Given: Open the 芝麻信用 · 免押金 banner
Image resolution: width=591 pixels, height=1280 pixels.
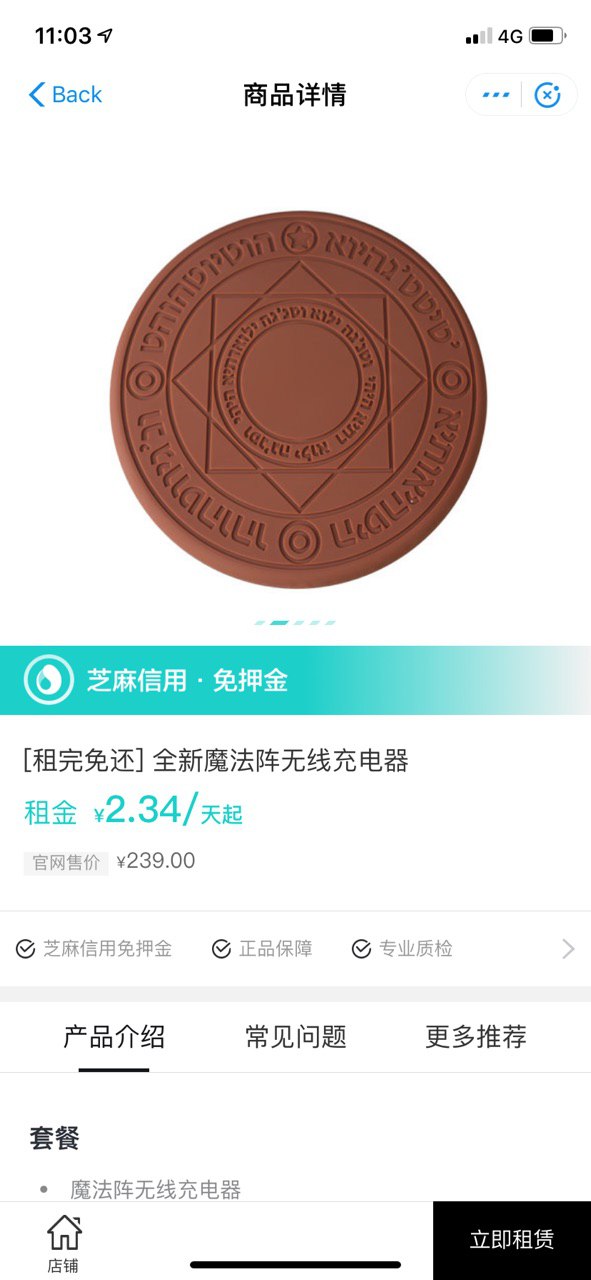Looking at the screenshot, I should (295, 680).
